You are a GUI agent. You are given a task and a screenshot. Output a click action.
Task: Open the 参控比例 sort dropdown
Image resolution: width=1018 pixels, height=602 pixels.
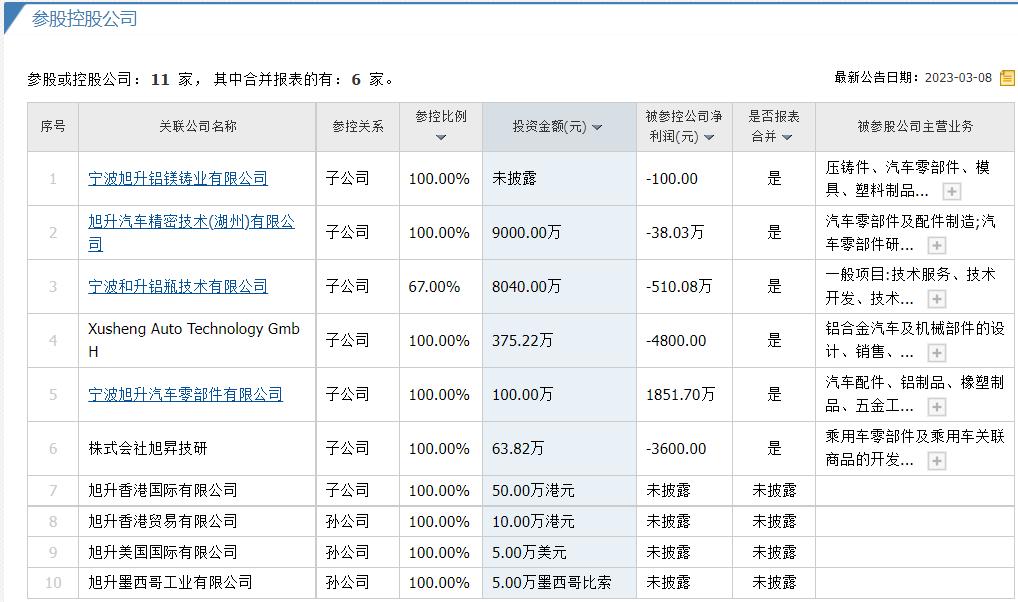coord(440,135)
